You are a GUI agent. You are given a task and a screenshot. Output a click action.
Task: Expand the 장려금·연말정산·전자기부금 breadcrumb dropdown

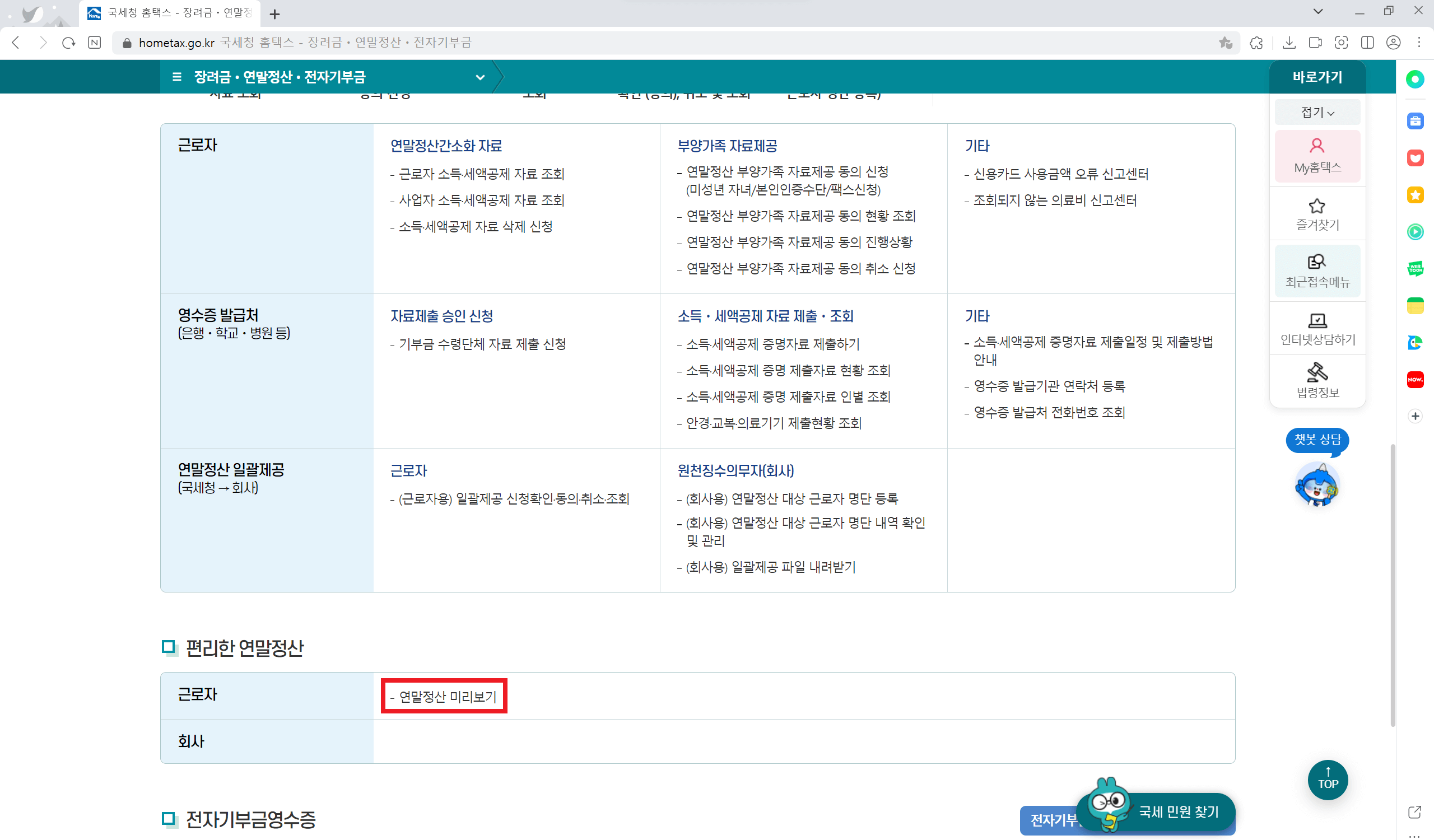pos(480,77)
